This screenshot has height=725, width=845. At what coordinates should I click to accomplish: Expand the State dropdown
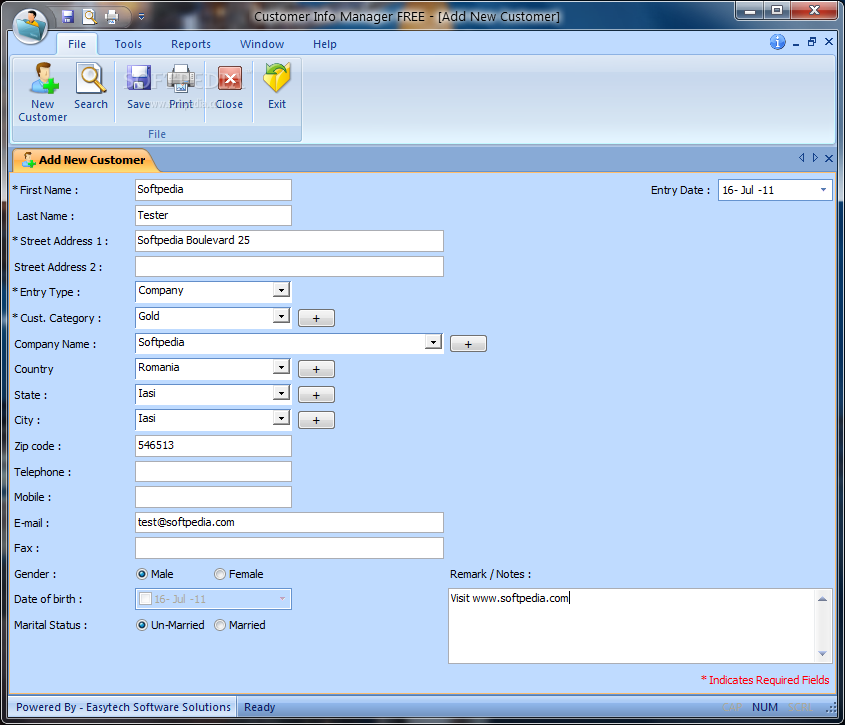coord(281,393)
